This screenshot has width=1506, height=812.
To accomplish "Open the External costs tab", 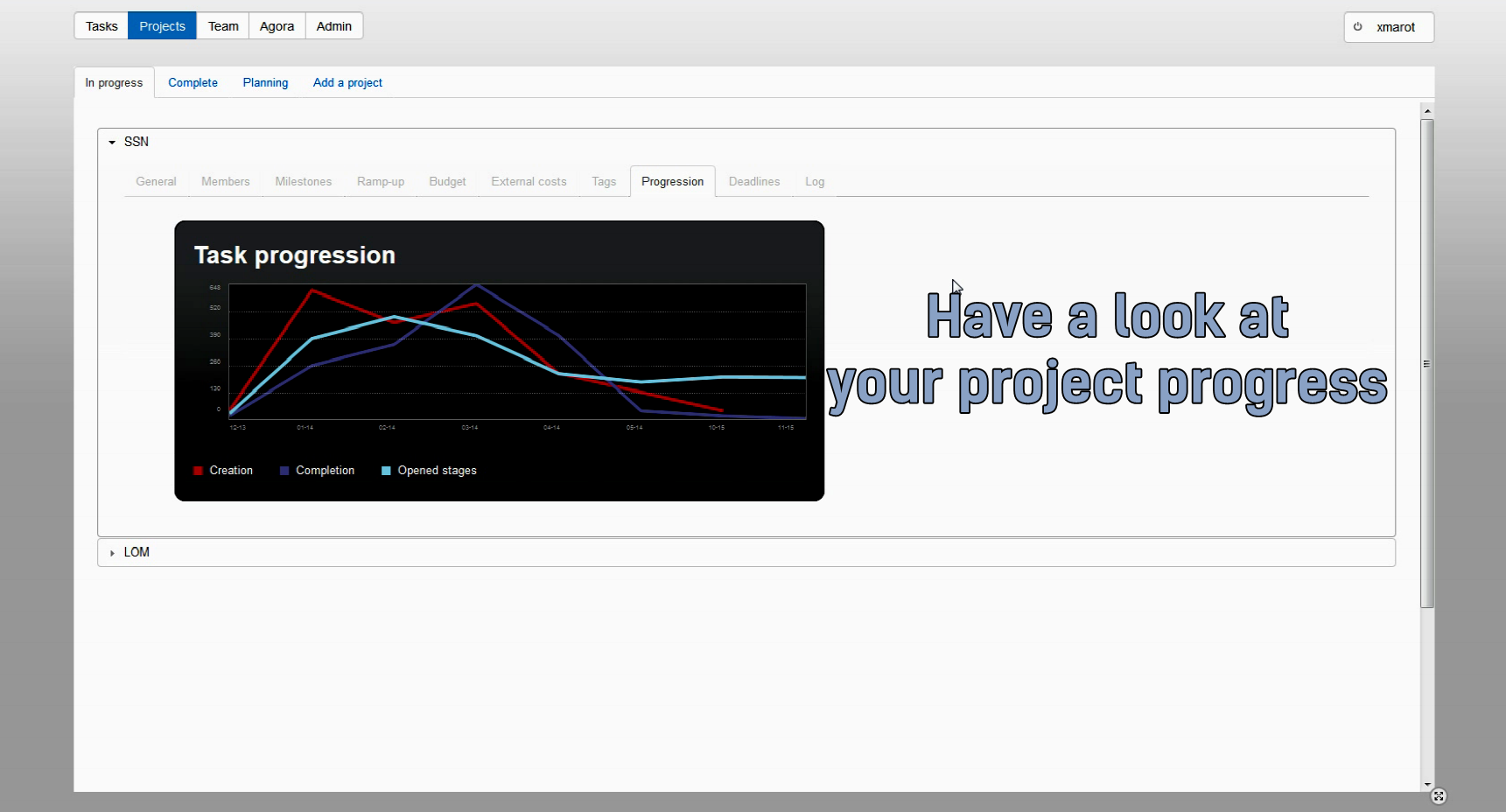I will click(x=529, y=181).
